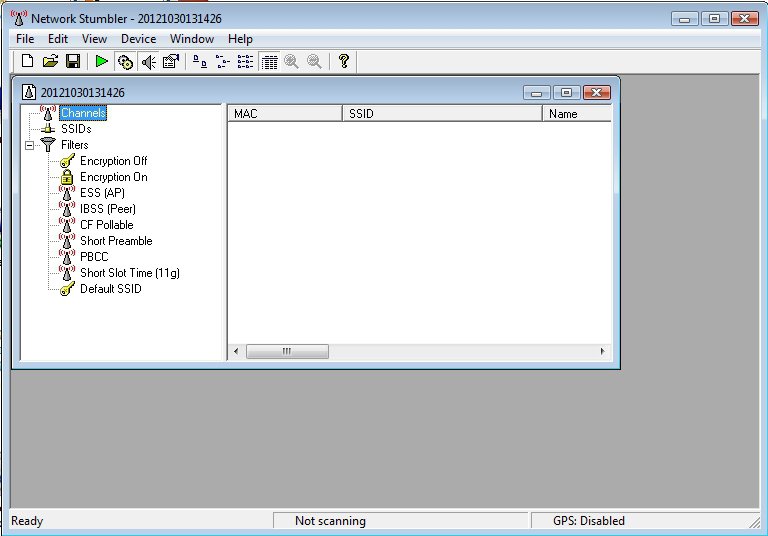Select the SSIDs tree node
Screen dimensions: 768x536
[76, 129]
